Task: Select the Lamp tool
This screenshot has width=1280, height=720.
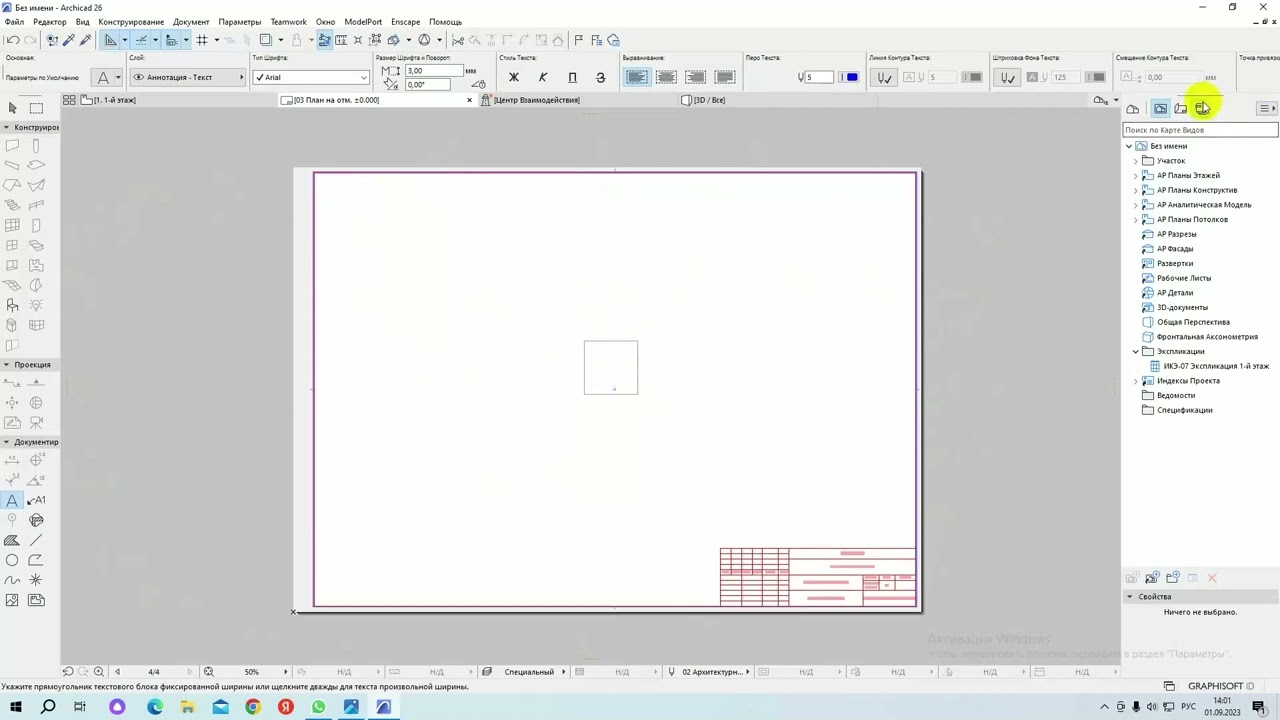Action: [x=36, y=305]
